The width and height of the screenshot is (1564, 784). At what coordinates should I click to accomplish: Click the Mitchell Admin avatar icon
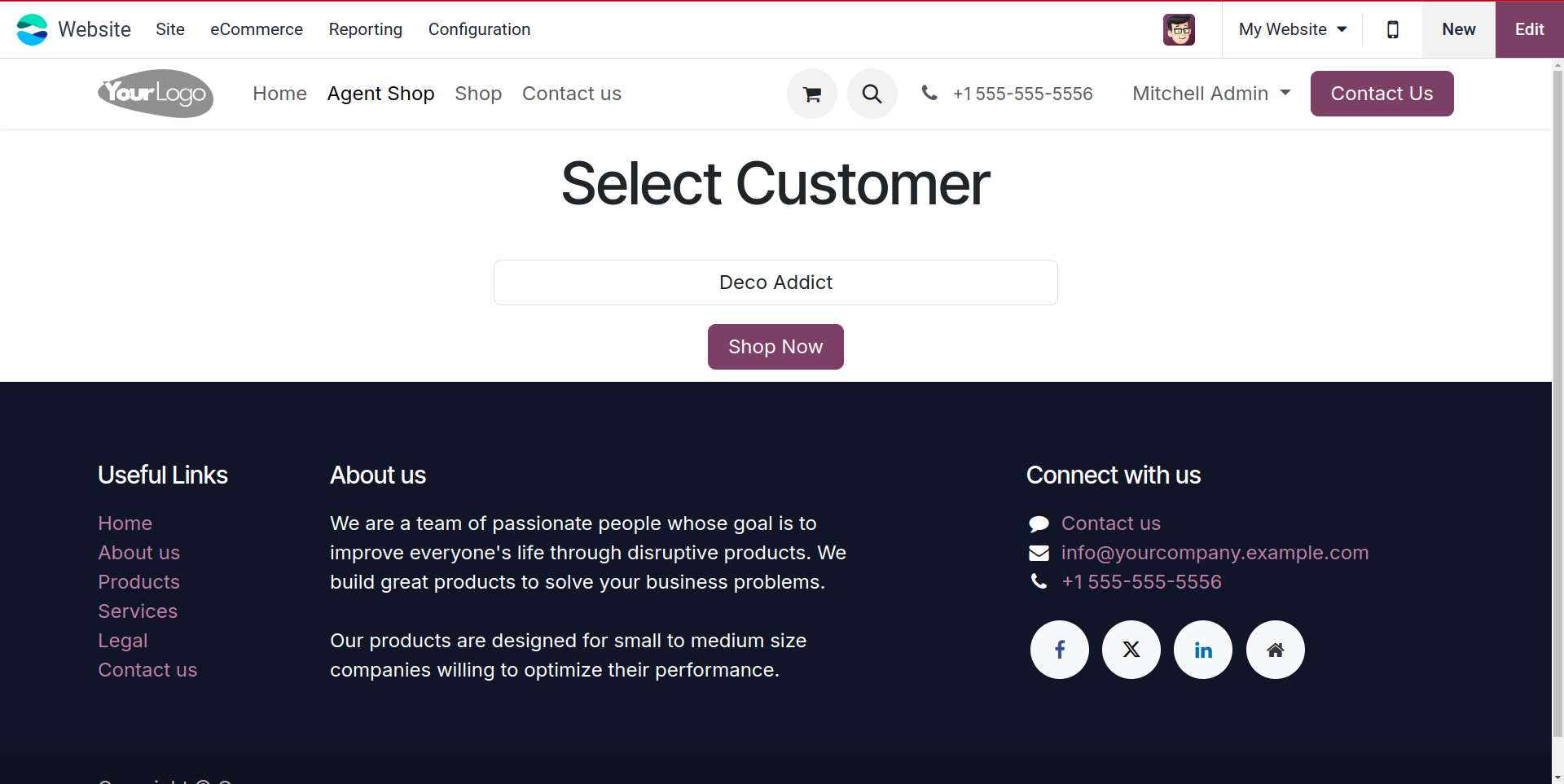(1178, 30)
